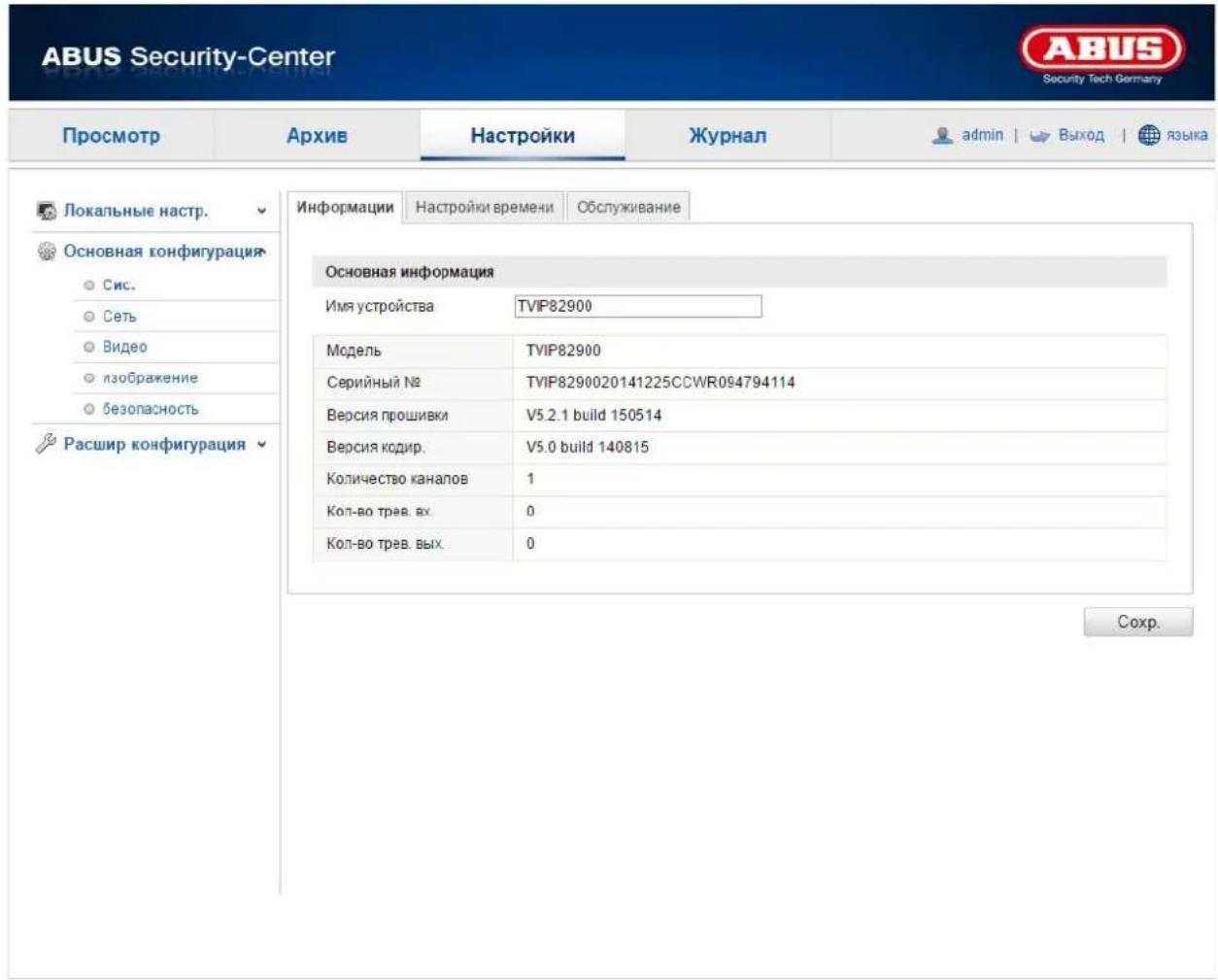Click the Сохр. save button
Screen dimensions: 1218x980
1138,623
